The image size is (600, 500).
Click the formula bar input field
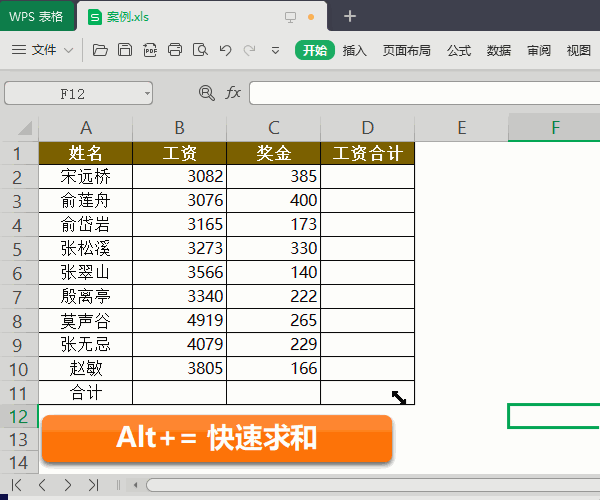pyautogui.click(x=420, y=93)
